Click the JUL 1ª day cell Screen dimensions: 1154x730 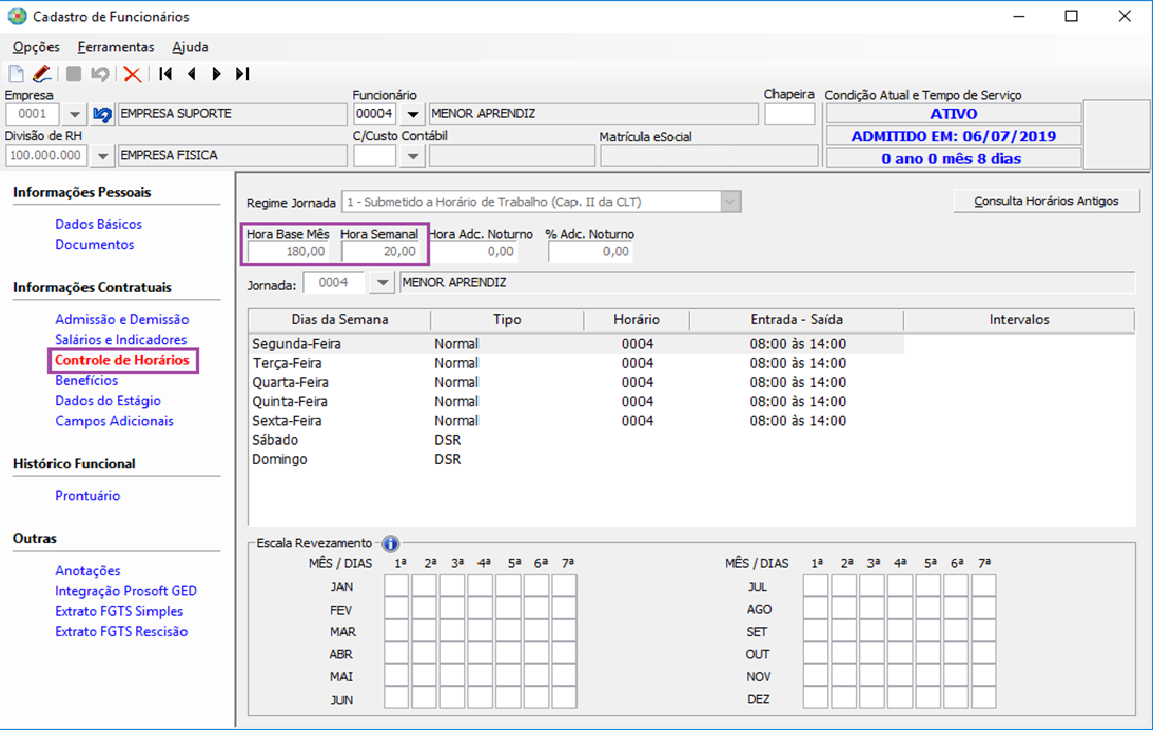pyautogui.click(x=815, y=587)
